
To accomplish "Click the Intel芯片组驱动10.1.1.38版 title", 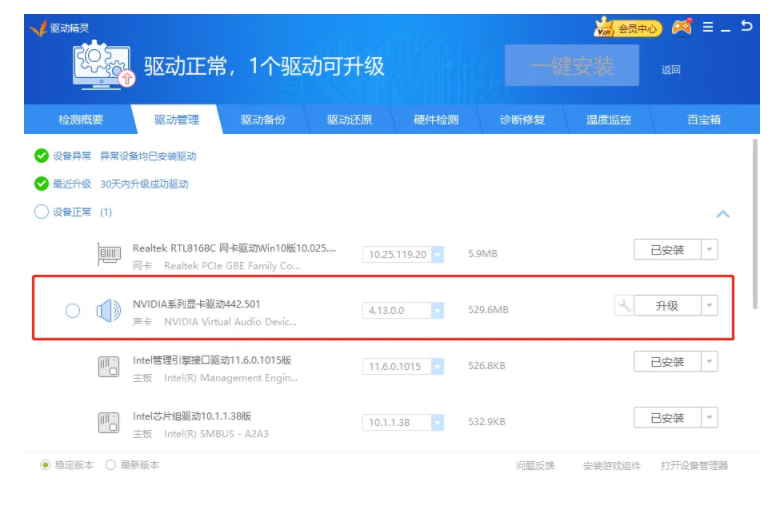I will pyautogui.click(x=192, y=416).
